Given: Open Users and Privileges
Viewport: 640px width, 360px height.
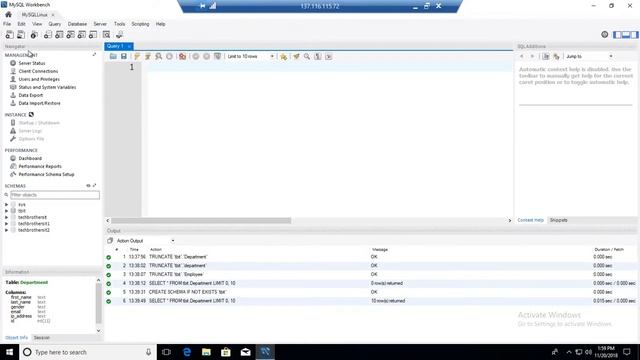Looking at the screenshot, I should [x=39, y=79].
